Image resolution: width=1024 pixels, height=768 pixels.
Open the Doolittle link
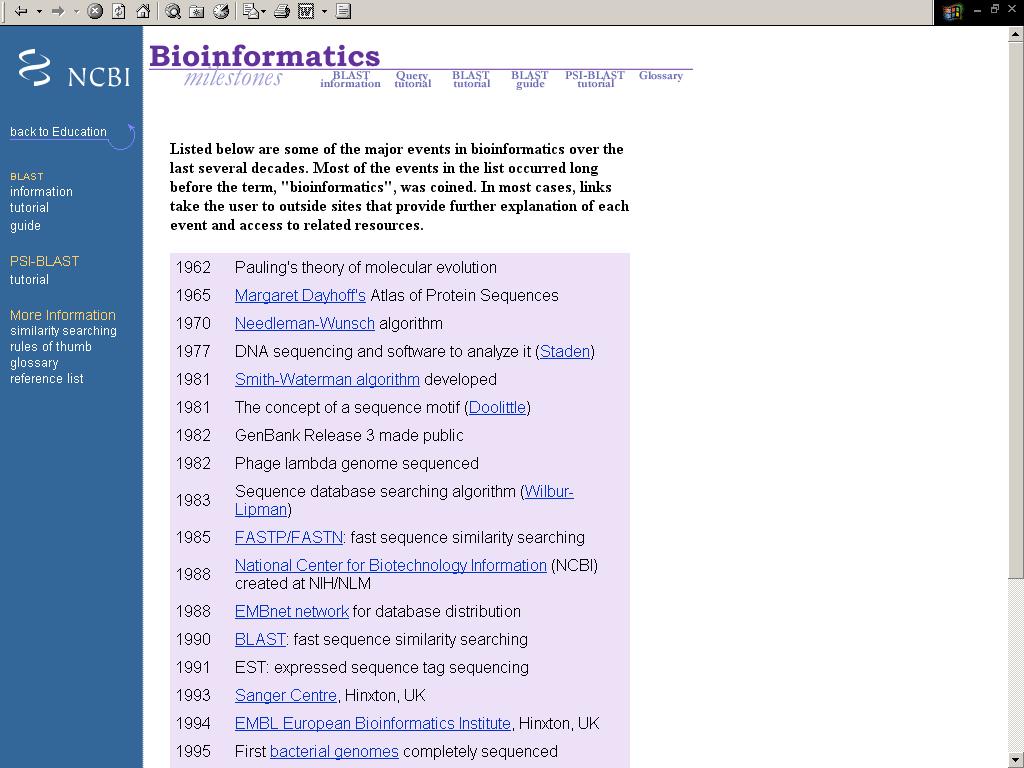pyautogui.click(x=497, y=408)
